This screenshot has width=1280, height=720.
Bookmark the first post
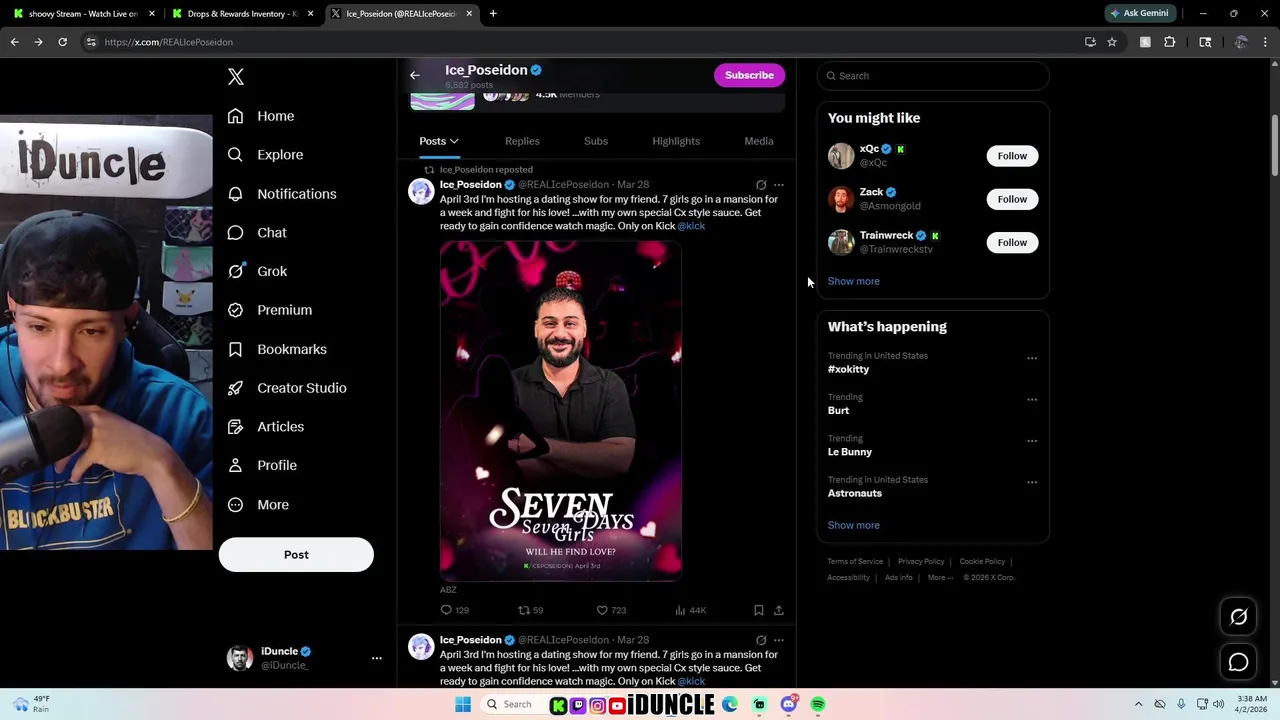click(759, 610)
